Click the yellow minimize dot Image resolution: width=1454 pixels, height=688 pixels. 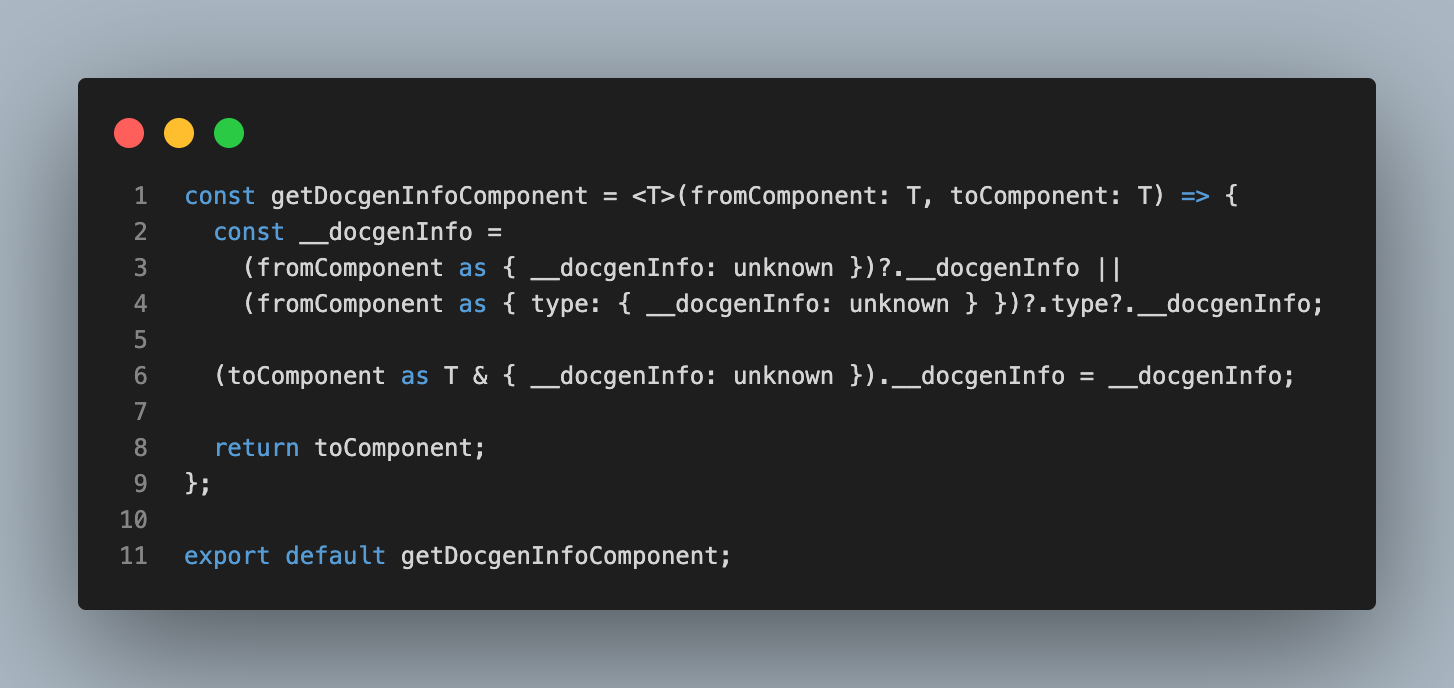(x=179, y=133)
